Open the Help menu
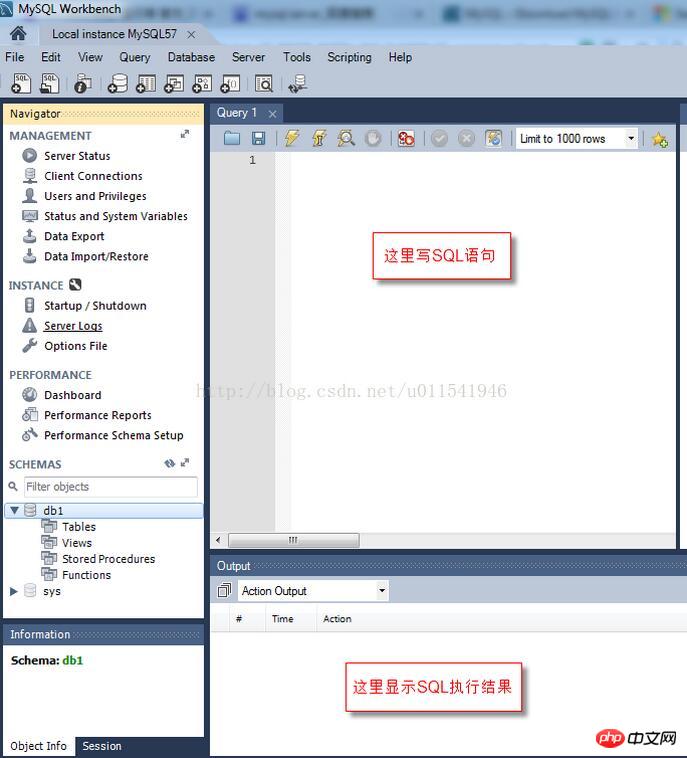 pyautogui.click(x=400, y=57)
